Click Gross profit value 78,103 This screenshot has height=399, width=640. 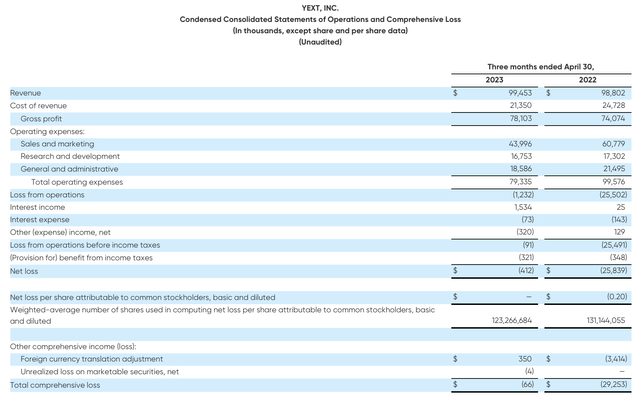click(x=520, y=118)
